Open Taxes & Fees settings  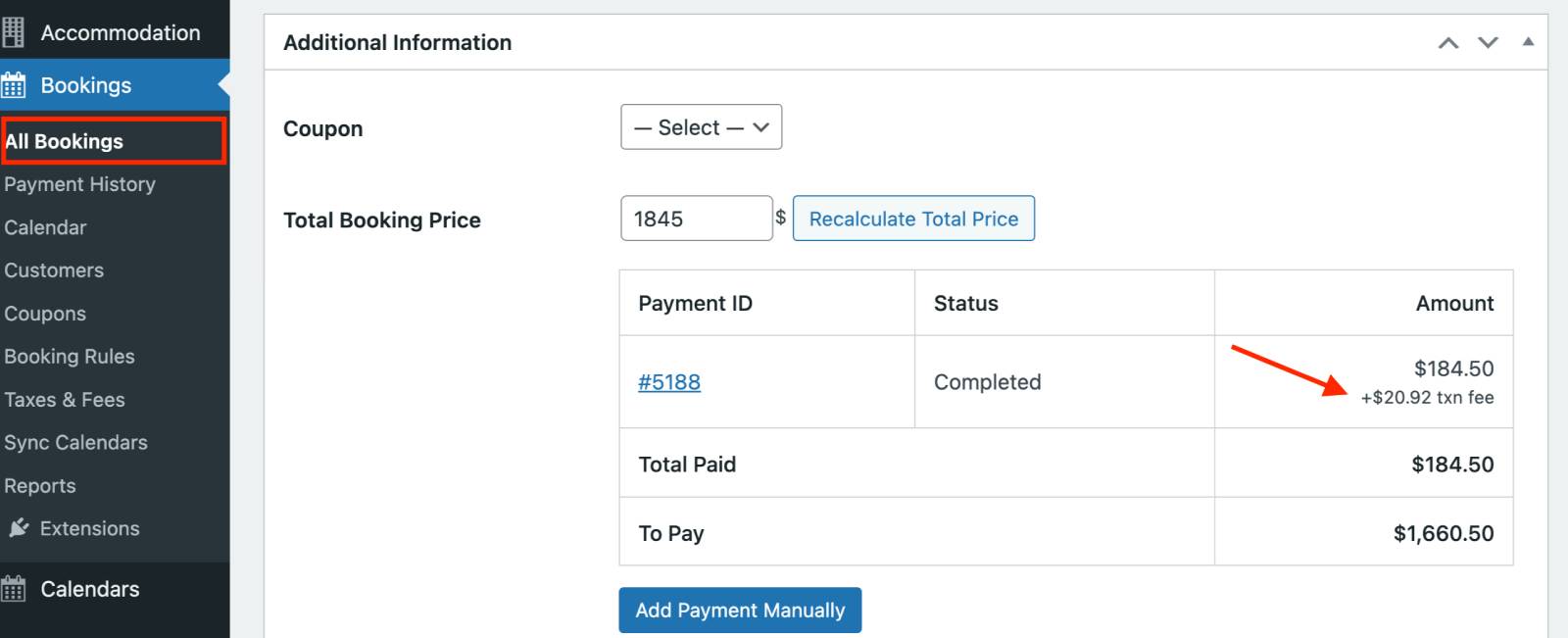[65, 400]
